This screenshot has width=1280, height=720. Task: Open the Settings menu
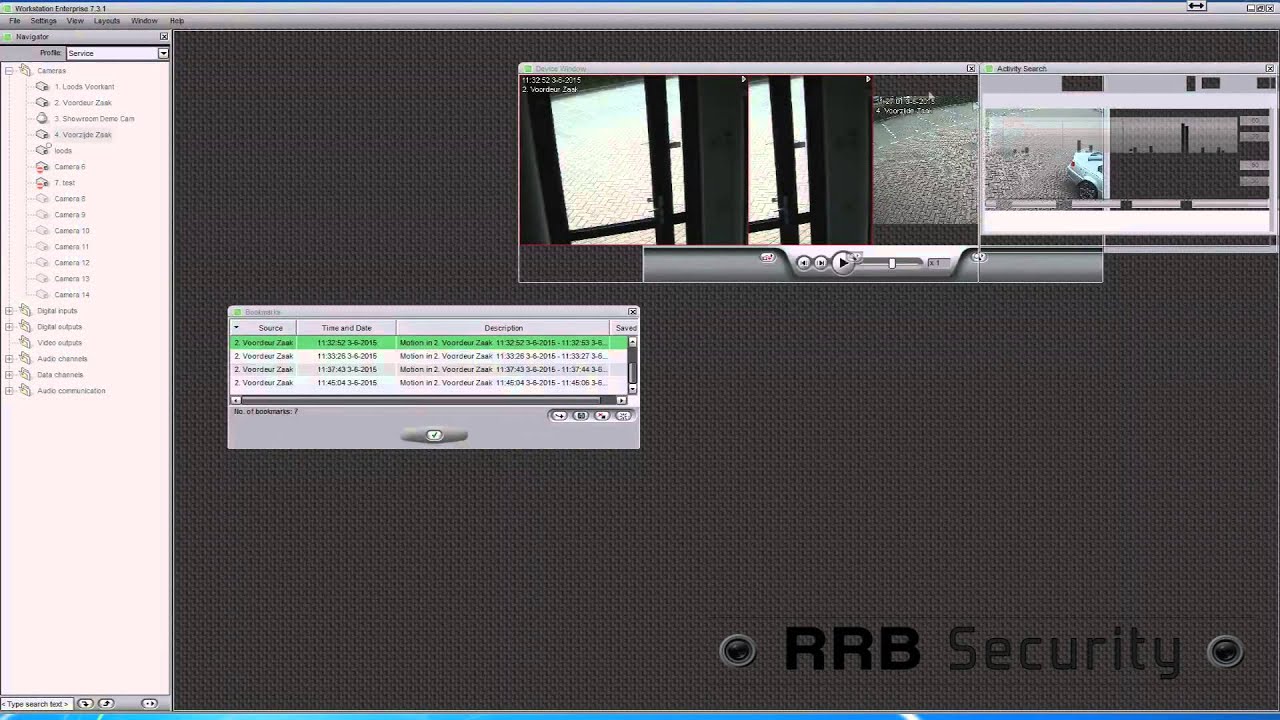pos(43,21)
